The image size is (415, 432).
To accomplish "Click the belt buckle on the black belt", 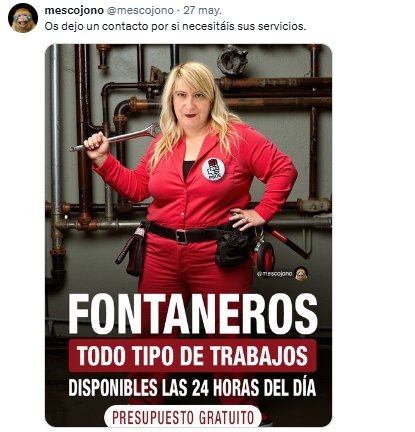I will point(182,237).
